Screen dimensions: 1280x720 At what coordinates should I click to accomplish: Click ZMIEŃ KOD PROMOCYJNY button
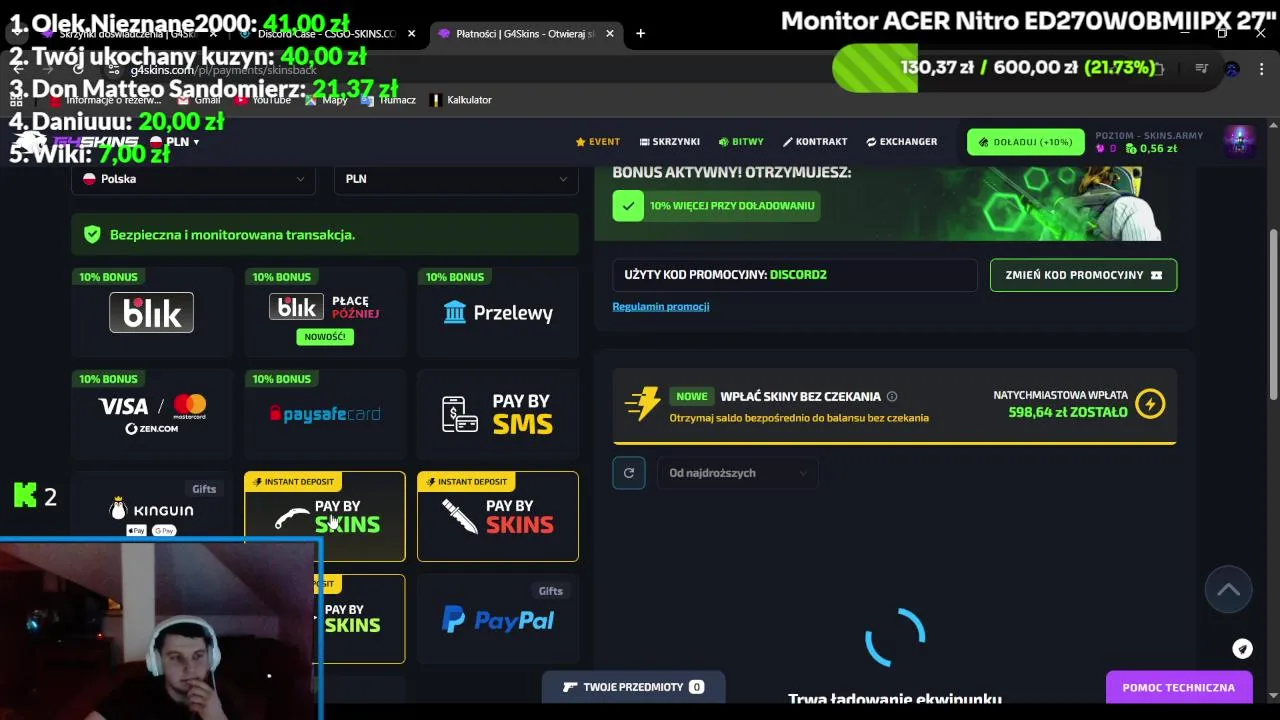(x=1083, y=275)
